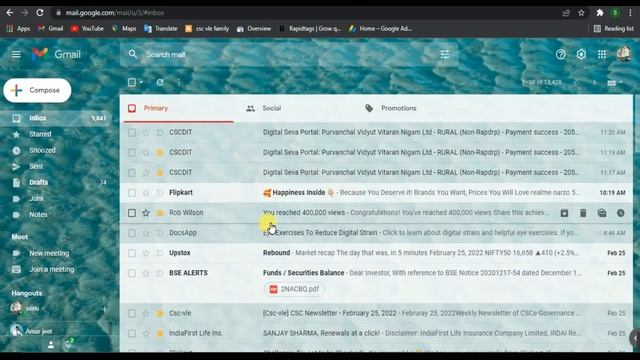This screenshot has height=360, width=640.
Task: Select the Upstox email checkbox
Action: 132,253
